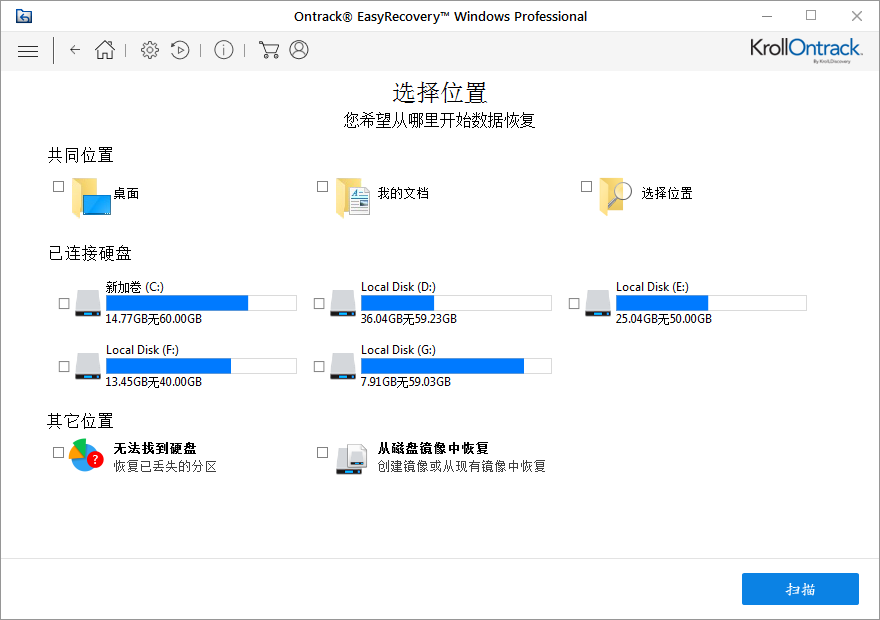880x620 pixels.
Task: Enable the 桌面 checkbox
Action: 58,186
